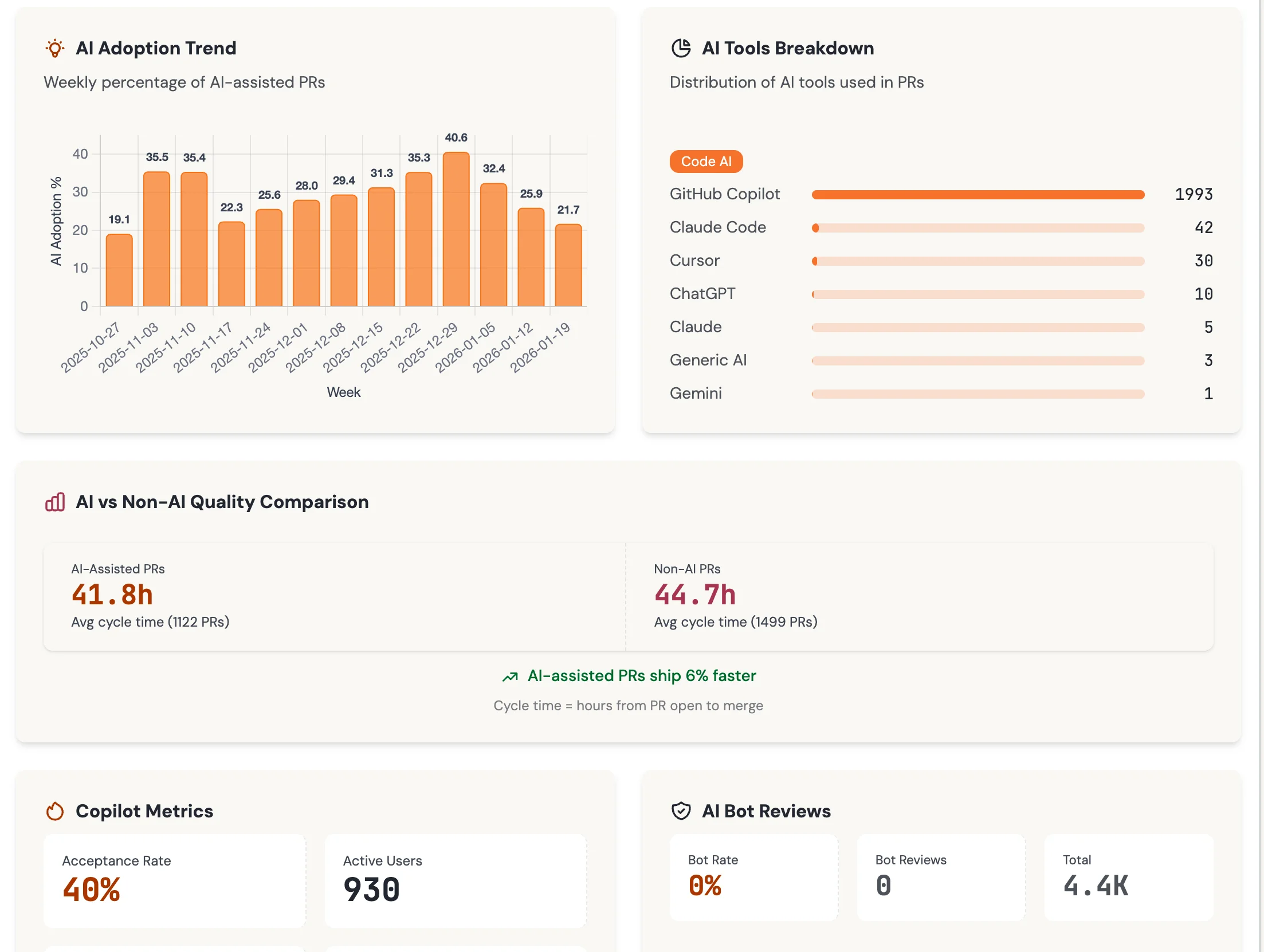Click the Copilot Metrics heading
1264x952 pixels.
[x=144, y=811]
